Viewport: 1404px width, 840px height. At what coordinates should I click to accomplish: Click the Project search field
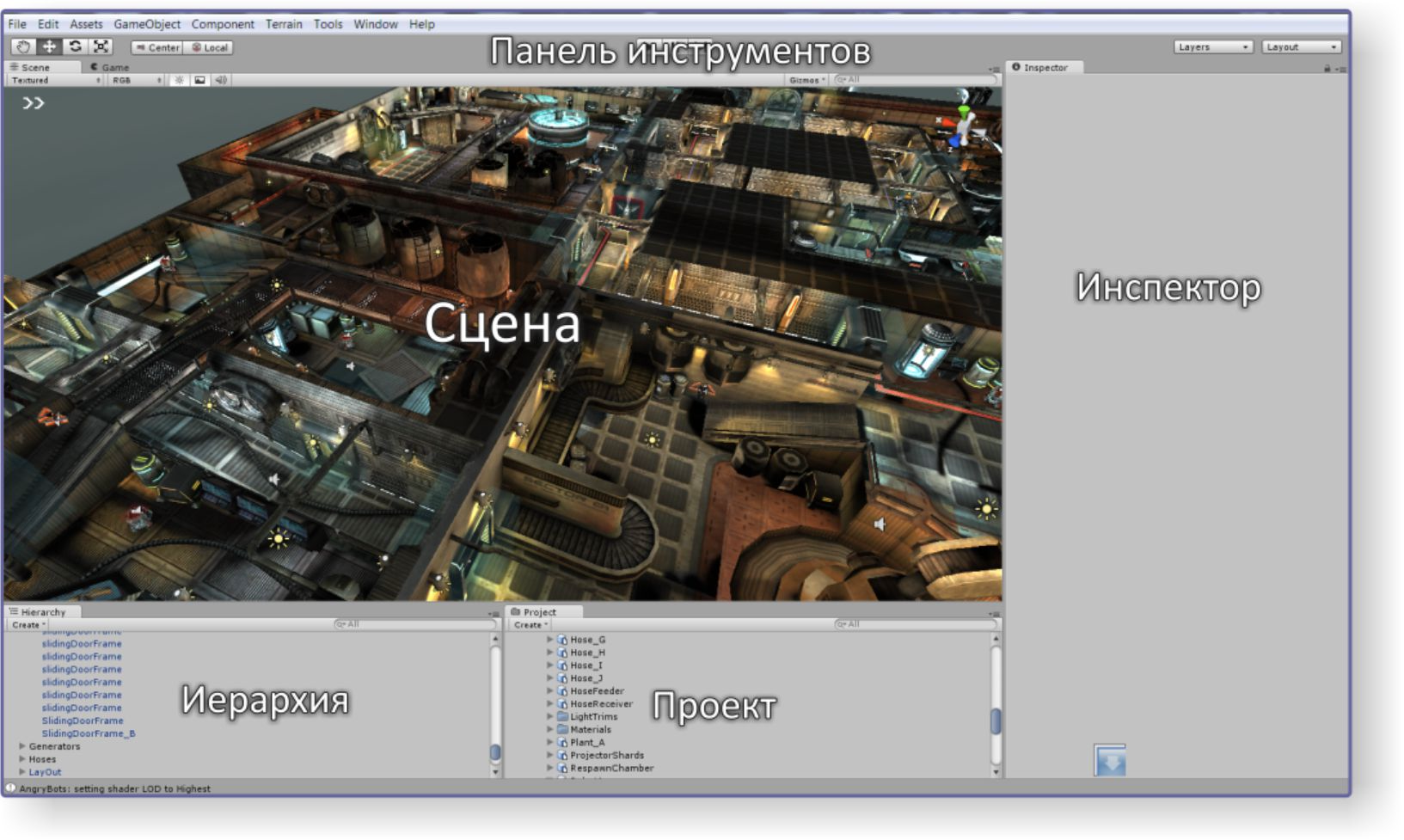click(915, 624)
